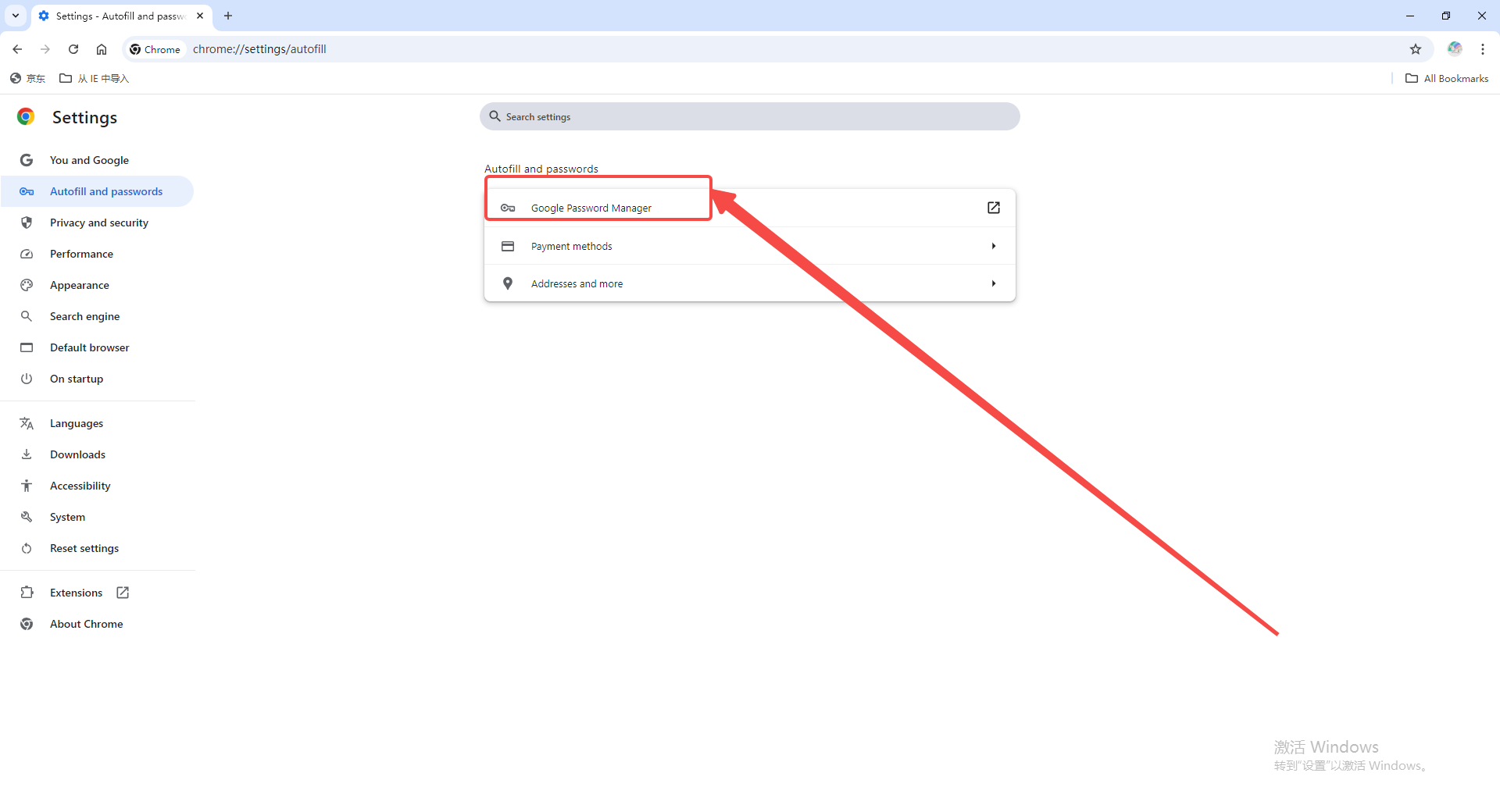1500x812 pixels.
Task: Open Appearance settings
Action: (x=98, y=285)
